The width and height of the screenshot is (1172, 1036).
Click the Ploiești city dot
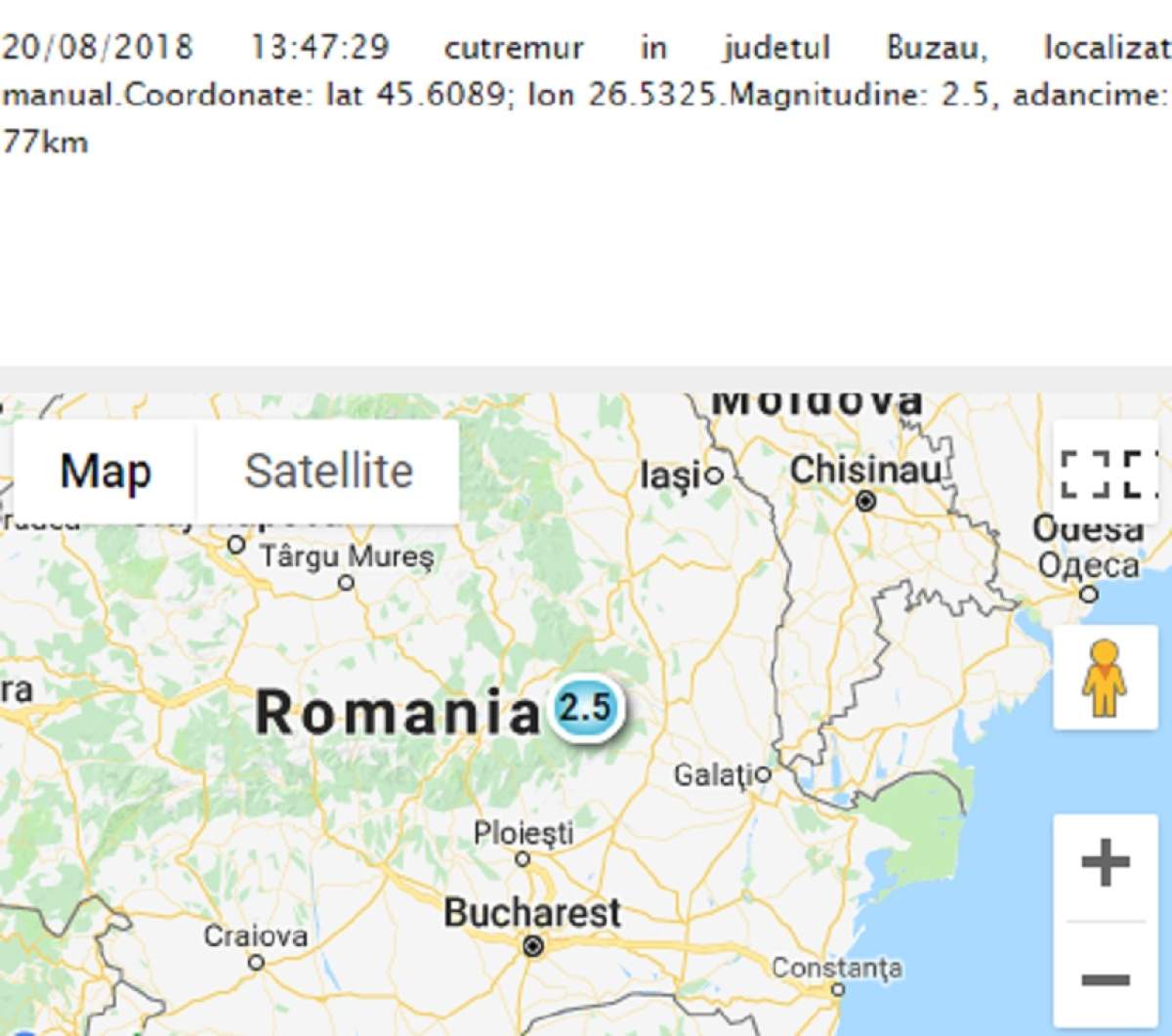pyautogui.click(x=523, y=859)
